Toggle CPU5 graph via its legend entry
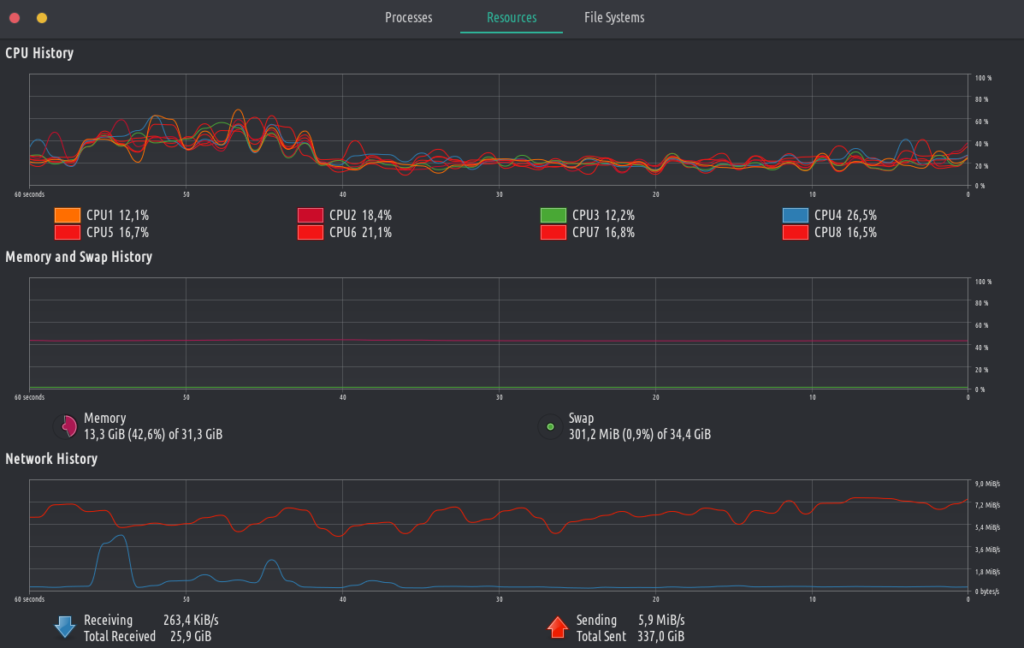 (118, 231)
